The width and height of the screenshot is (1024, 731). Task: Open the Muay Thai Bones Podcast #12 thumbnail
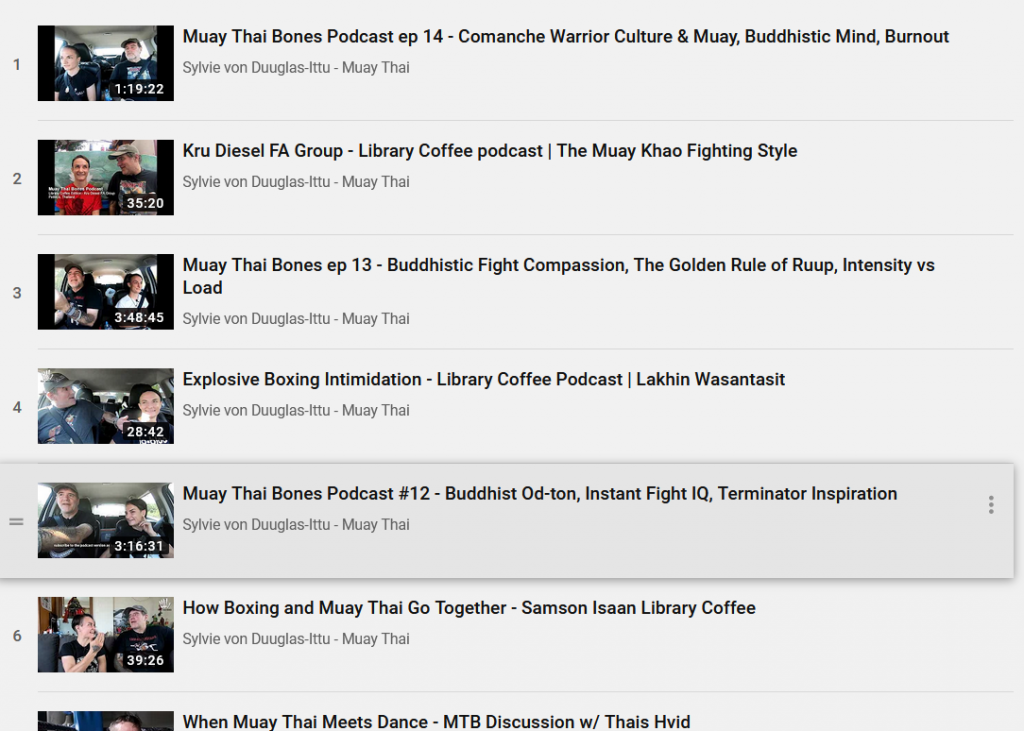pos(106,521)
